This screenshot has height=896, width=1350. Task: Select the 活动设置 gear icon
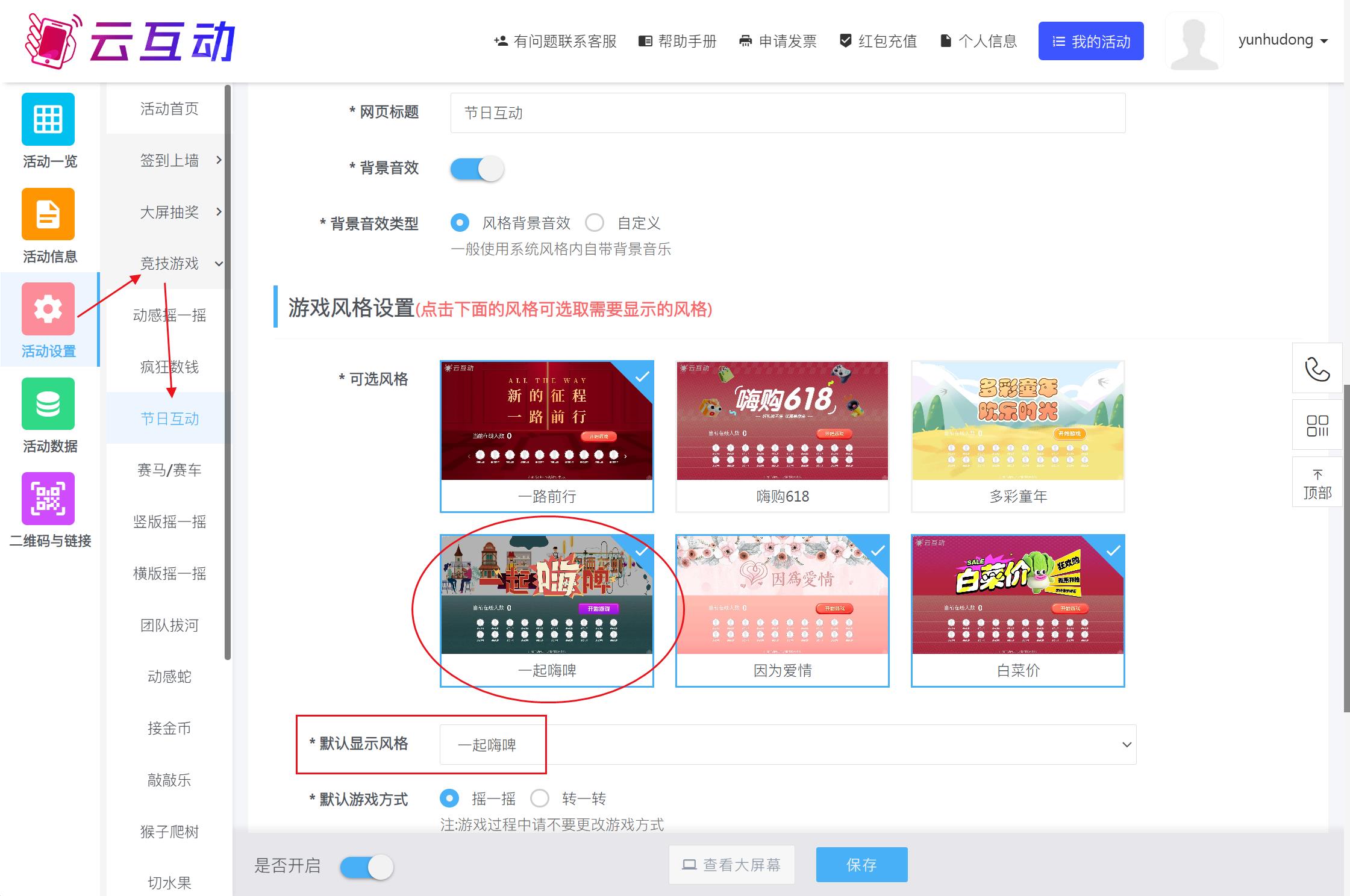pos(48,309)
